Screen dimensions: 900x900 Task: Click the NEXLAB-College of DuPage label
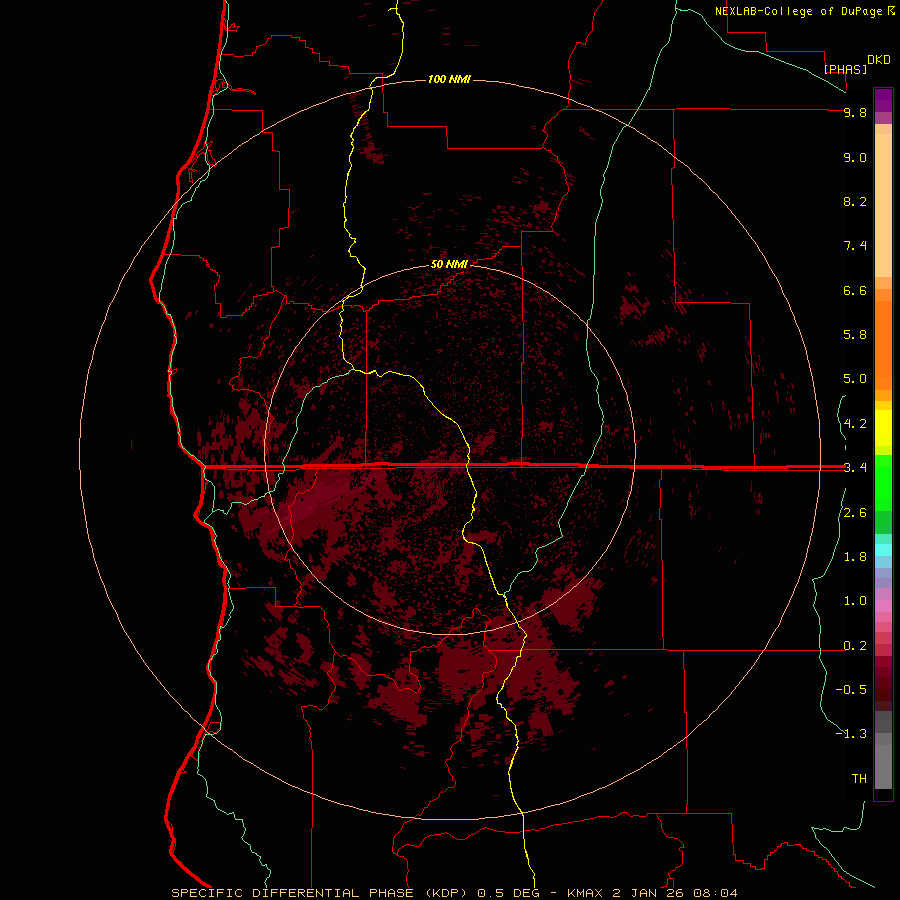click(799, 11)
